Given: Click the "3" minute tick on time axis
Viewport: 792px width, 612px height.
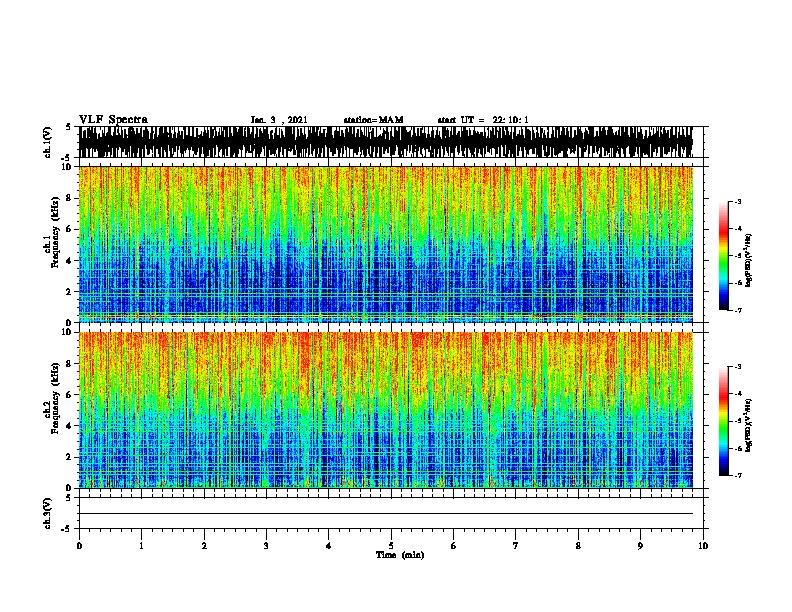Looking at the screenshot, I should click(266, 546).
